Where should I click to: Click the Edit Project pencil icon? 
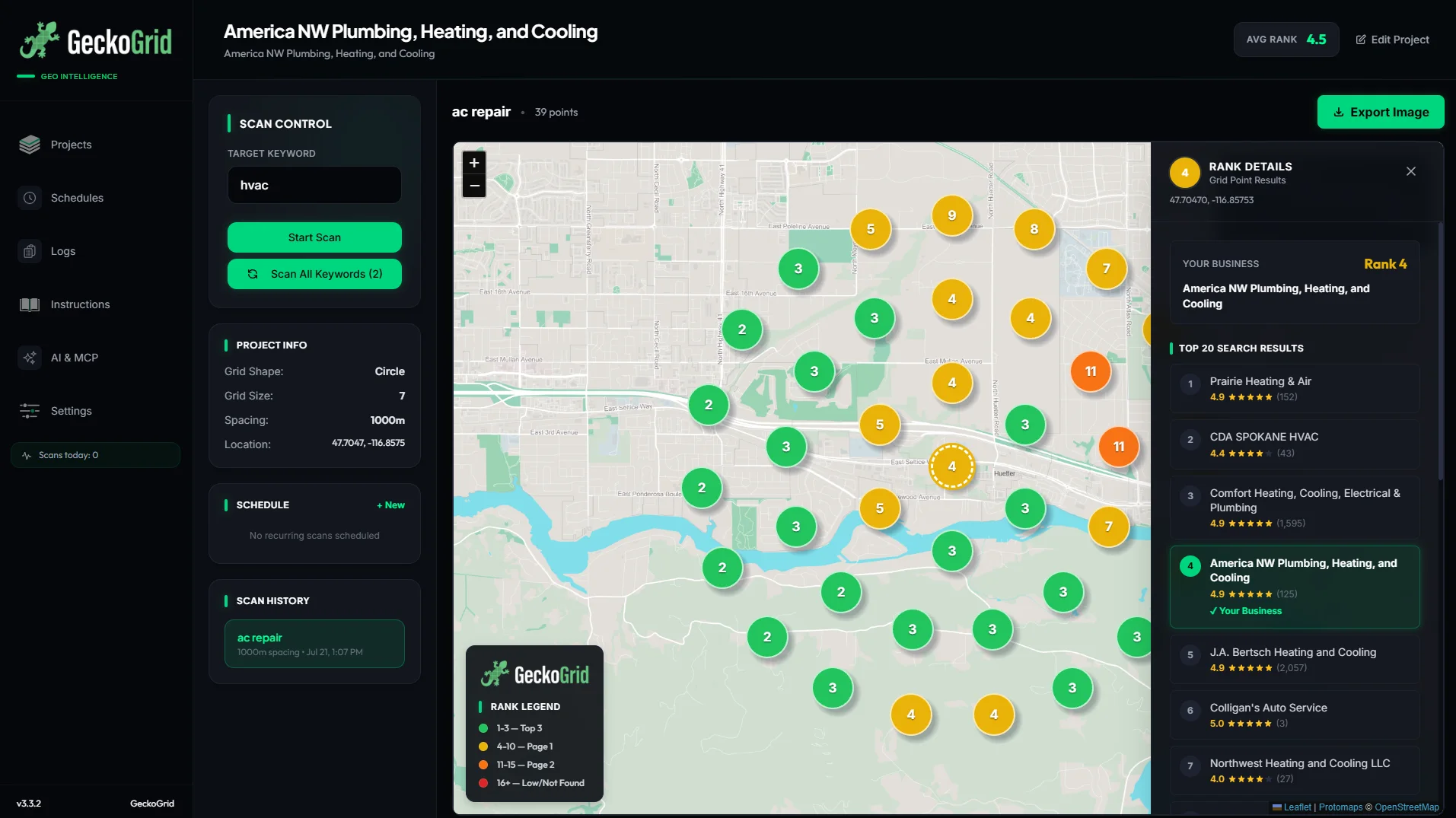pos(1361,40)
